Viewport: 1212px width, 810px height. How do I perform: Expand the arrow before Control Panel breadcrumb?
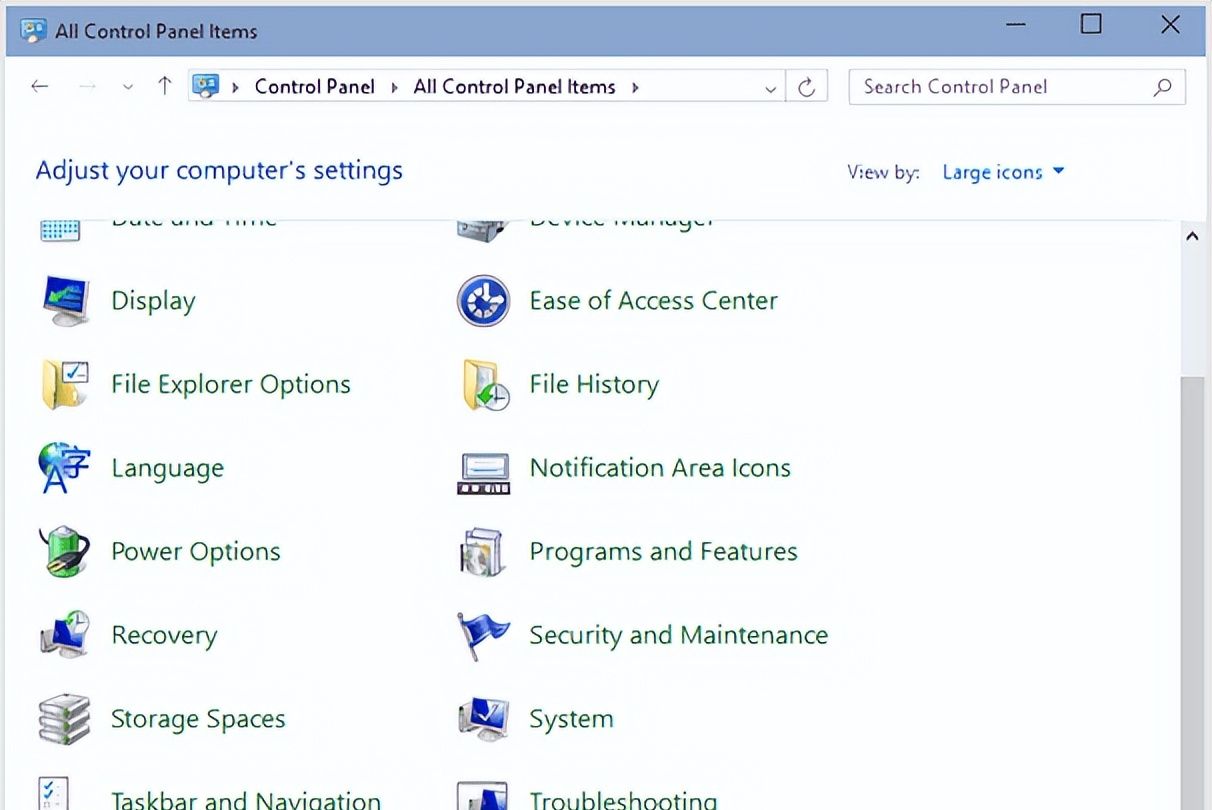235,87
